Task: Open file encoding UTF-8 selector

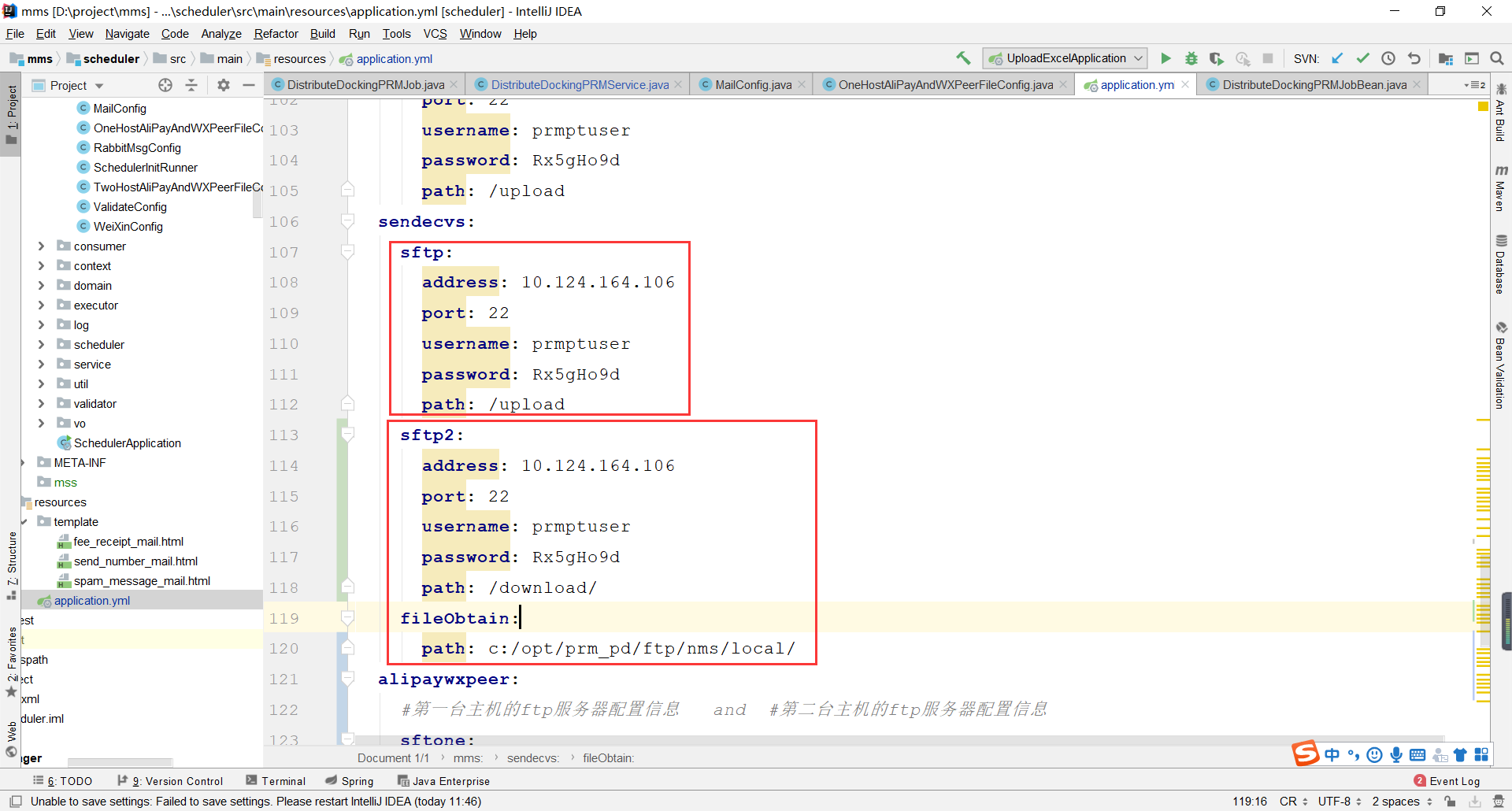Action: click(1340, 802)
